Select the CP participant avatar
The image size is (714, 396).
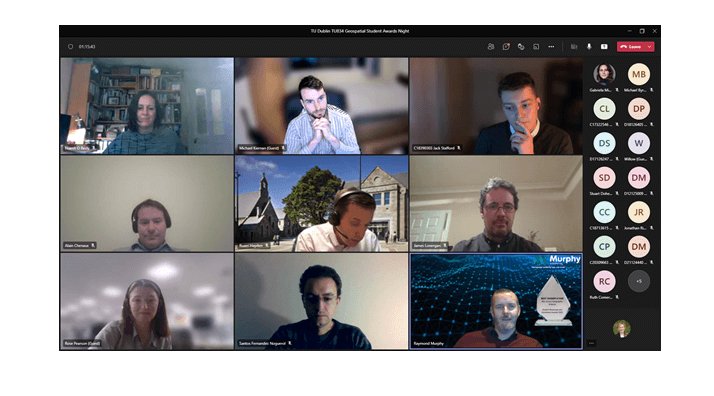pos(604,247)
